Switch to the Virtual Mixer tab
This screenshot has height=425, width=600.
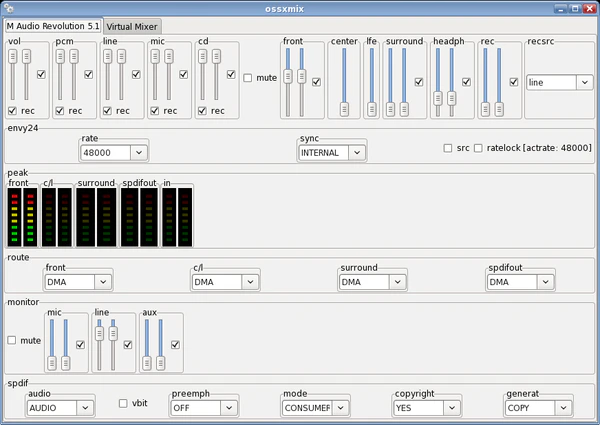132,26
